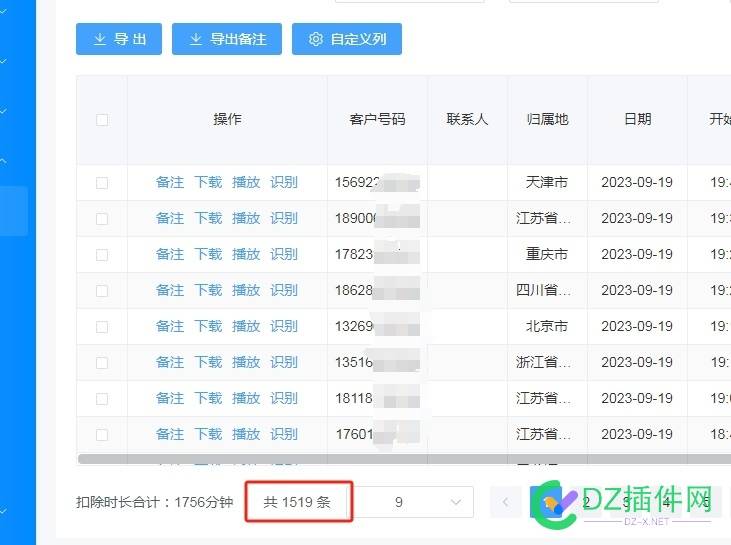Toggle the select-all checkbox in table header

point(102,120)
